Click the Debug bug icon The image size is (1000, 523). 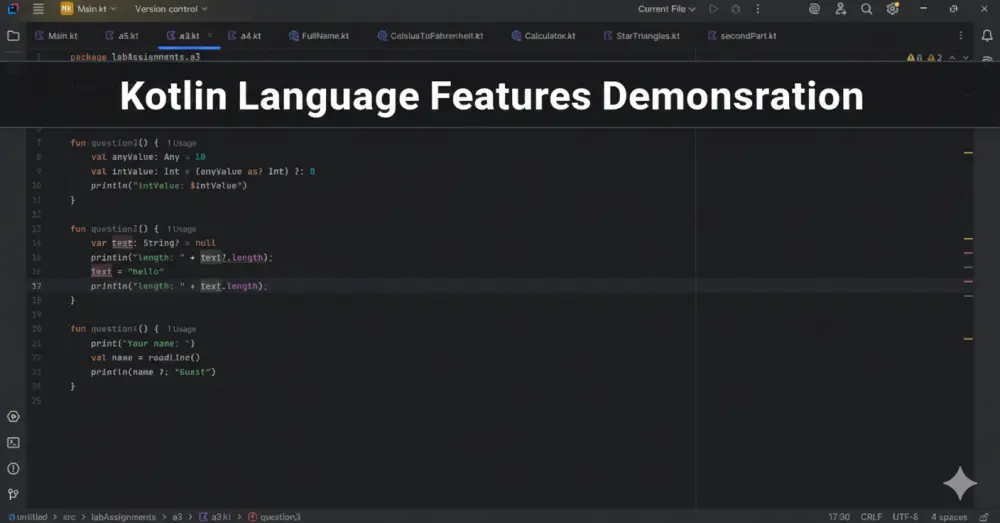735,9
